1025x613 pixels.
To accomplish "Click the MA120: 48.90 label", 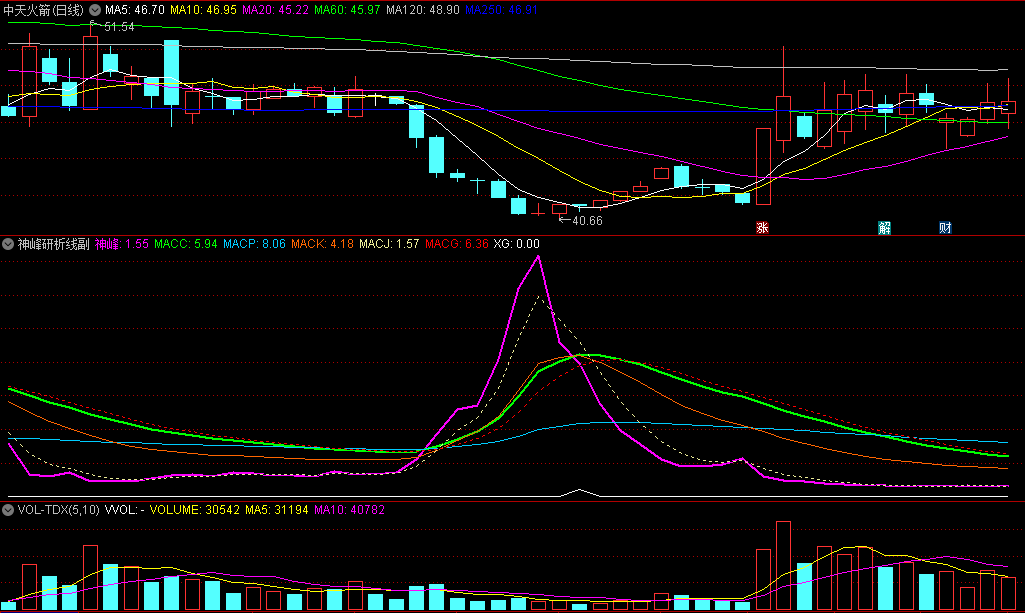I will tap(422, 10).
